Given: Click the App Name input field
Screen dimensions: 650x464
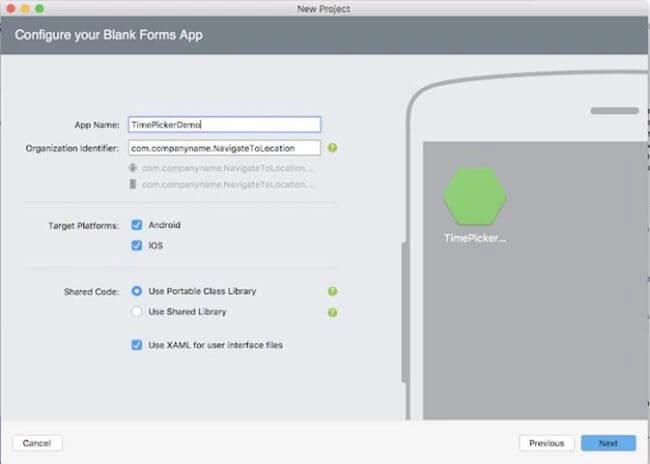Looking at the screenshot, I should coord(224,124).
